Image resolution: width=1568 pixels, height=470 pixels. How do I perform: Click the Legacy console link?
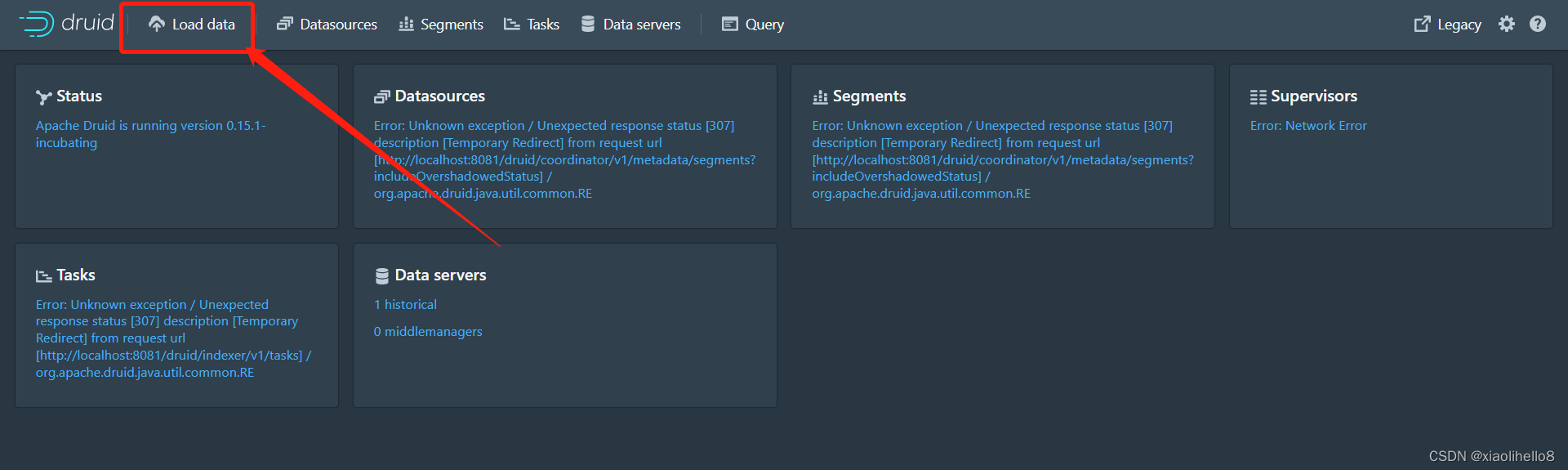[x=1459, y=25]
